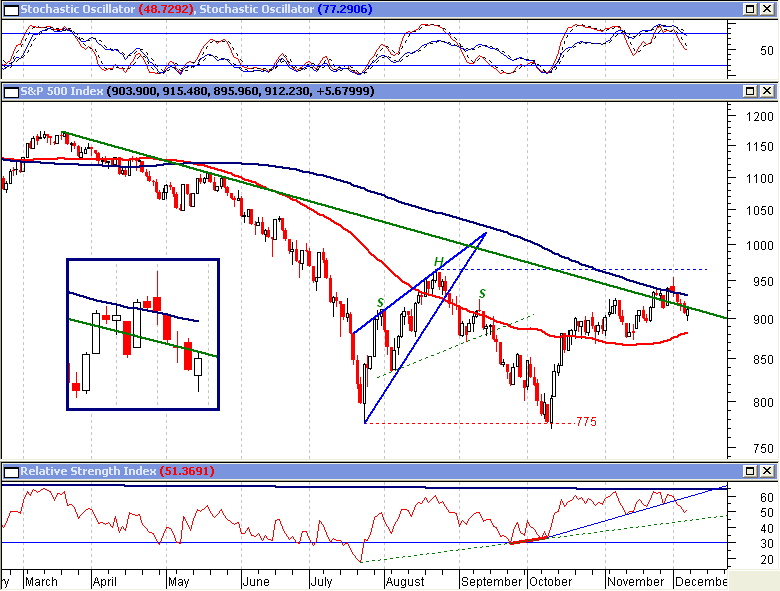Select the 775 support level label
The height and width of the screenshot is (591, 780).
pyautogui.click(x=586, y=422)
